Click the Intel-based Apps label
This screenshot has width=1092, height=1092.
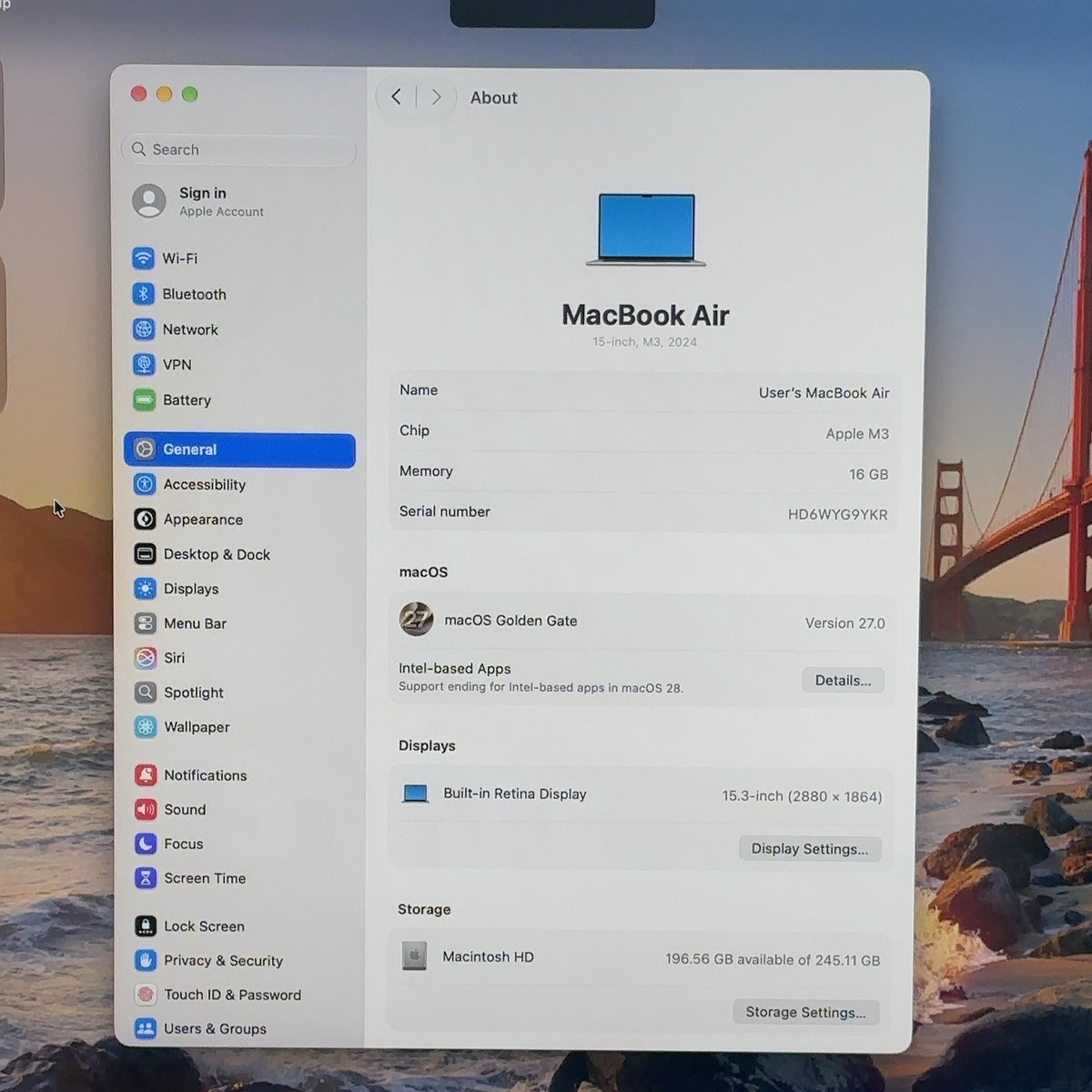point(454,669)
